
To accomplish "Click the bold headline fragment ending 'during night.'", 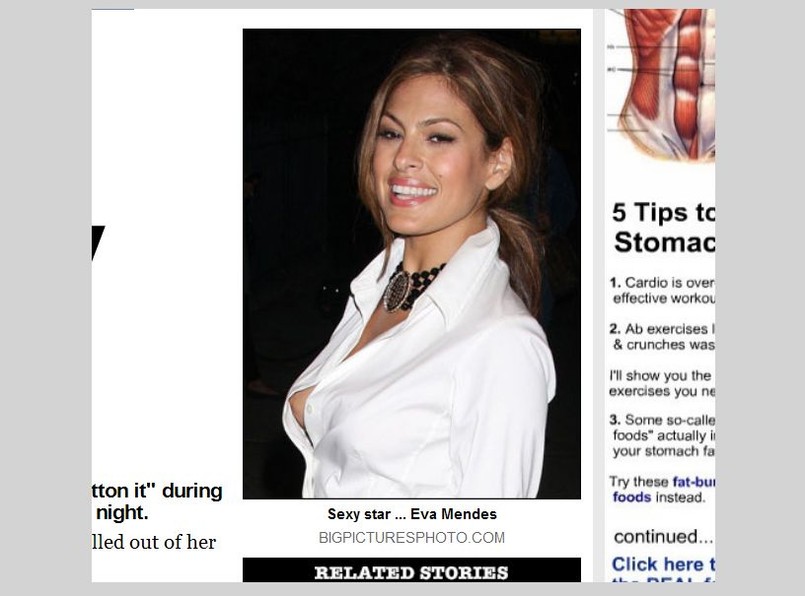I will (x=157, y=502).
